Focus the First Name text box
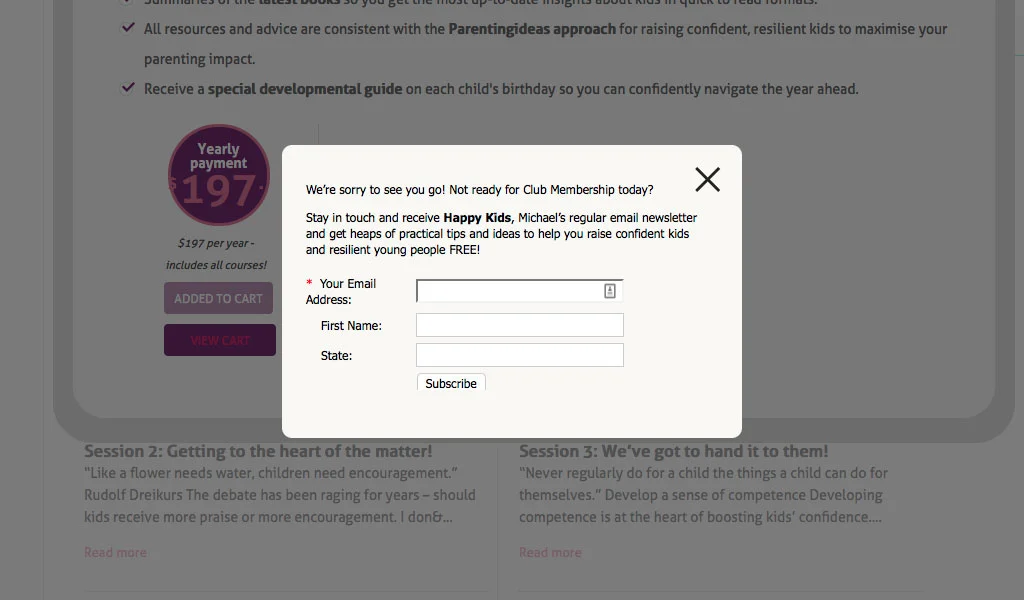 pyautogui.click(x=519, y=325)
